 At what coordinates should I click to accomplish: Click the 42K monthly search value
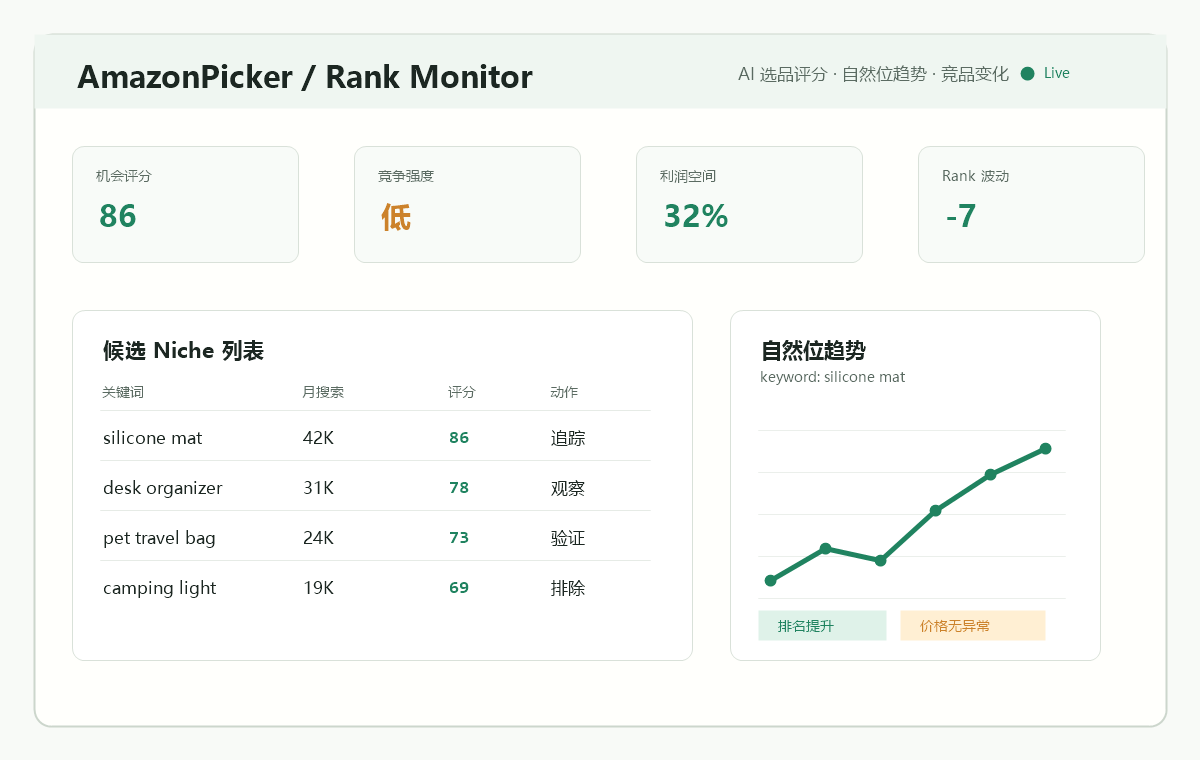point(319,438)
